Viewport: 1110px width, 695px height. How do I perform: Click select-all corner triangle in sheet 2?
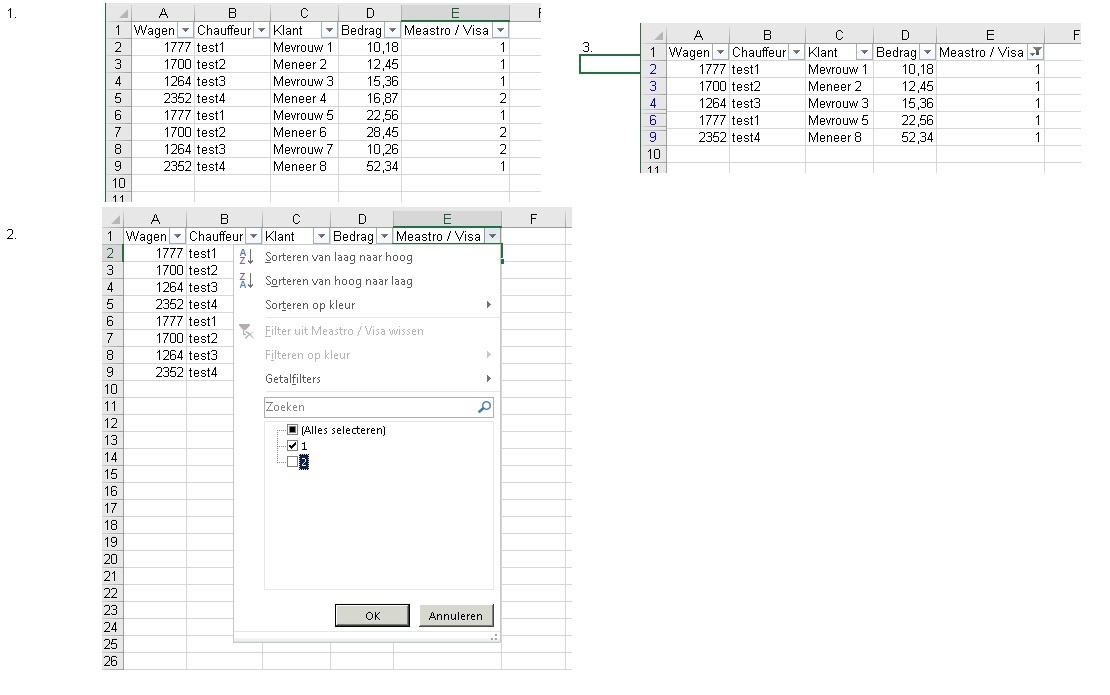click(x=115, y=219)
